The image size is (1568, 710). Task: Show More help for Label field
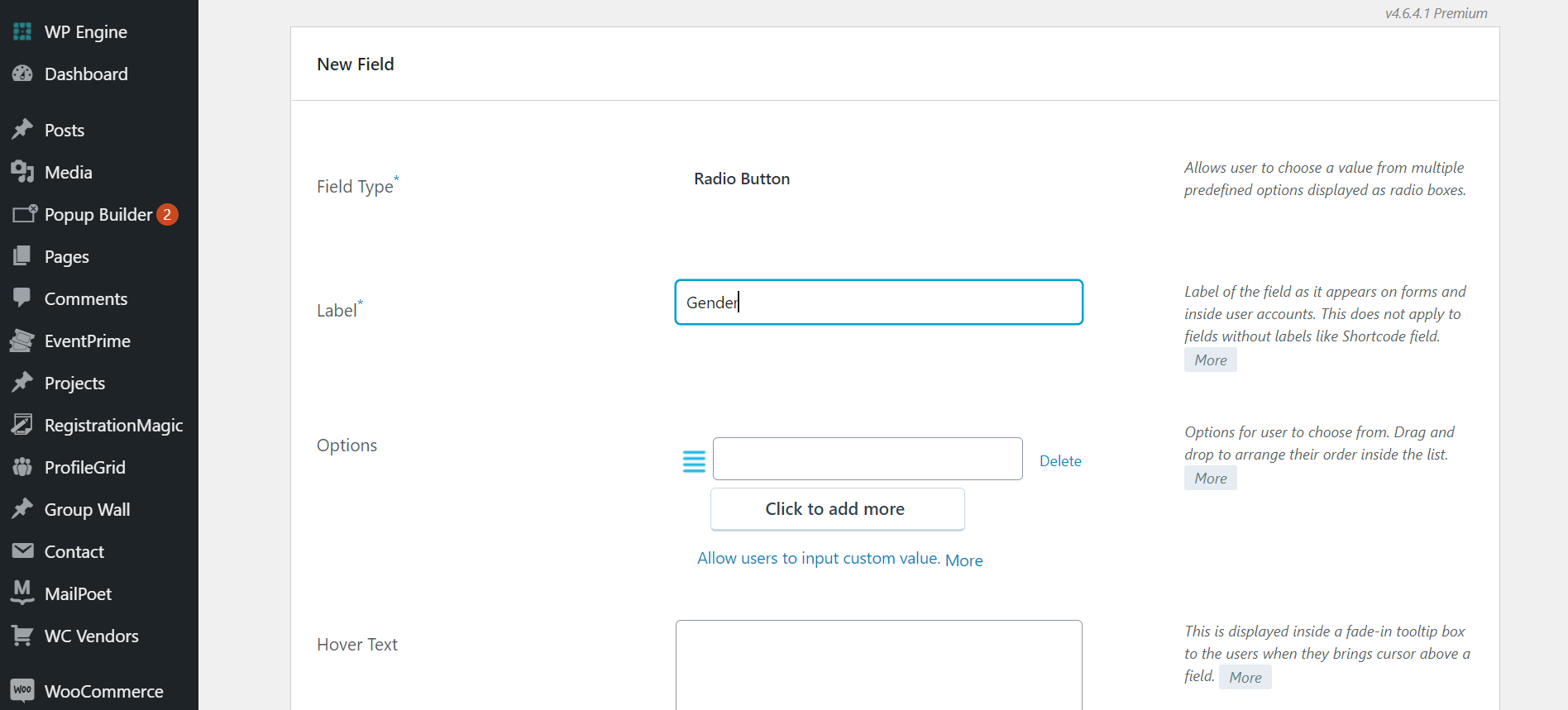1210,360
